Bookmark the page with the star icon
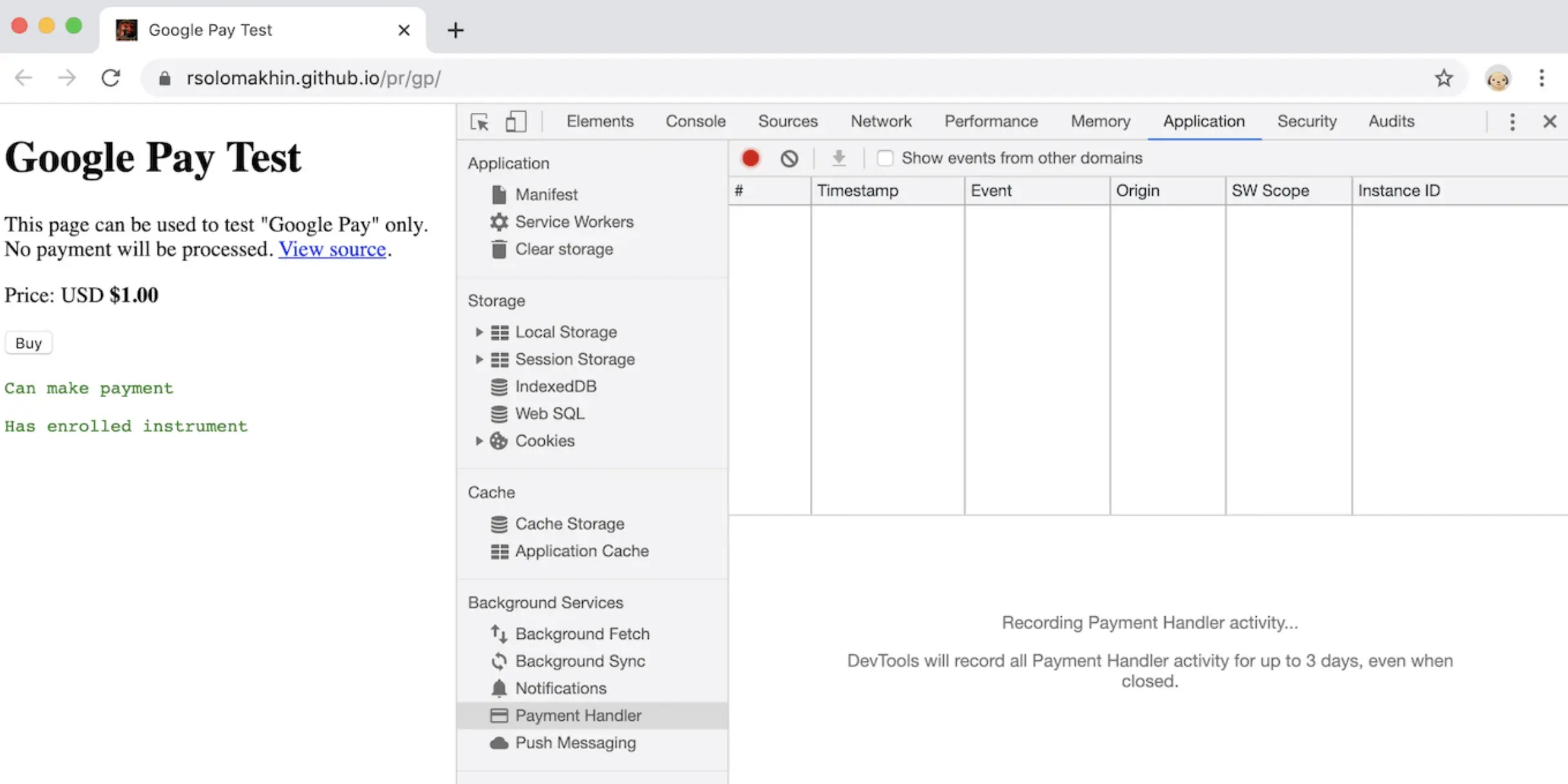This screenshot has width=1568, height=784. (1444, 78)
